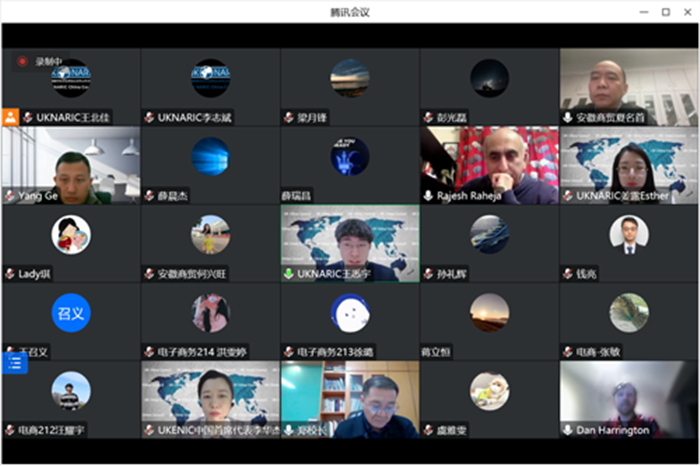Click the highlighted UKNARIC王丞宇 speaker video
The height and width of the screenshot is (466, 700).
pyautogui.click(x=350, y=241)
